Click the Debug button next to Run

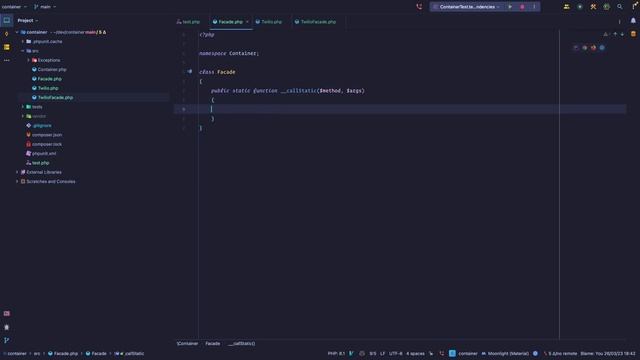point(522,7)
